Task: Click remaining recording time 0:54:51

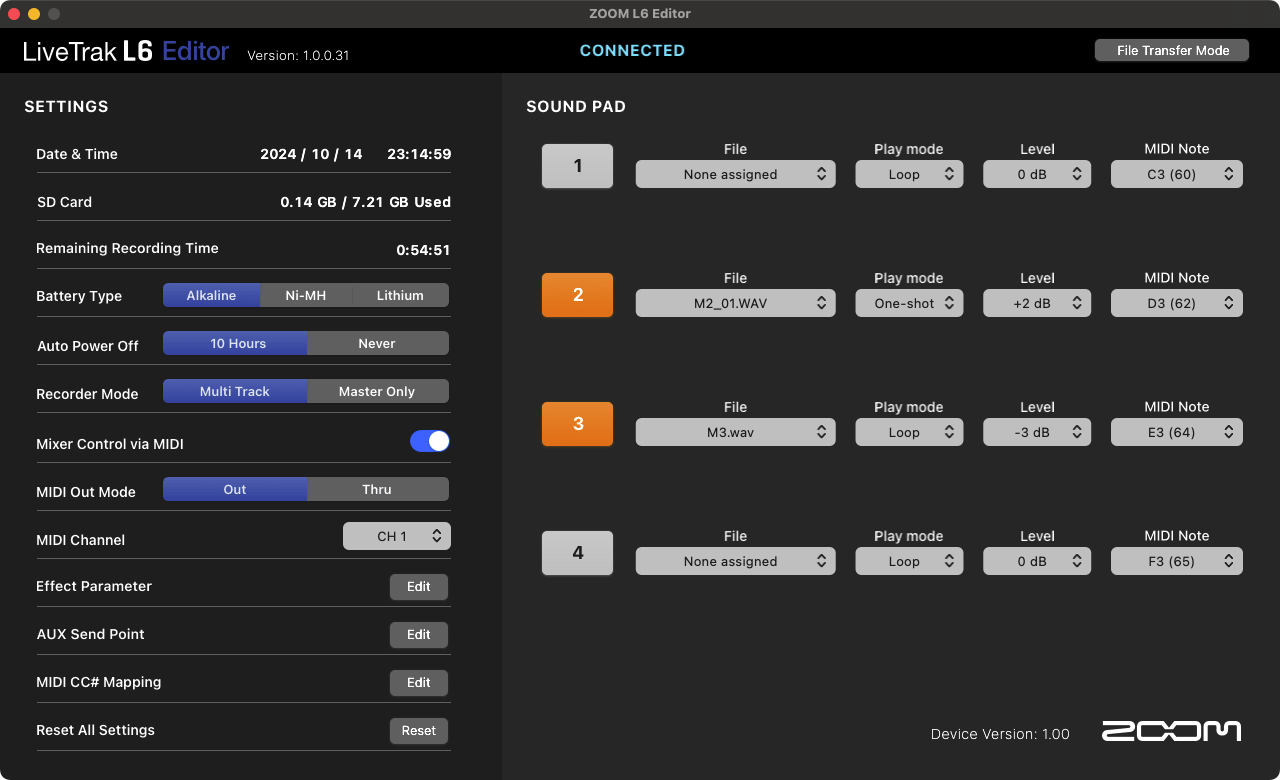Action: tap(423, 250)
